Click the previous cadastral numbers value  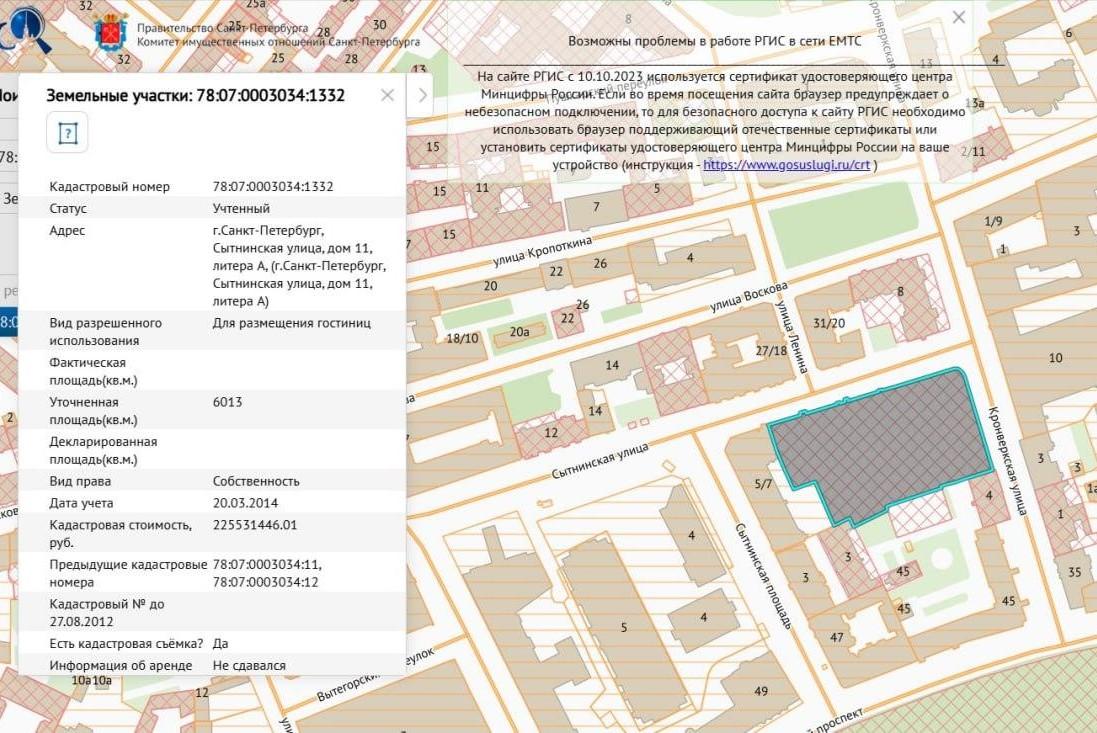(267, 573)
